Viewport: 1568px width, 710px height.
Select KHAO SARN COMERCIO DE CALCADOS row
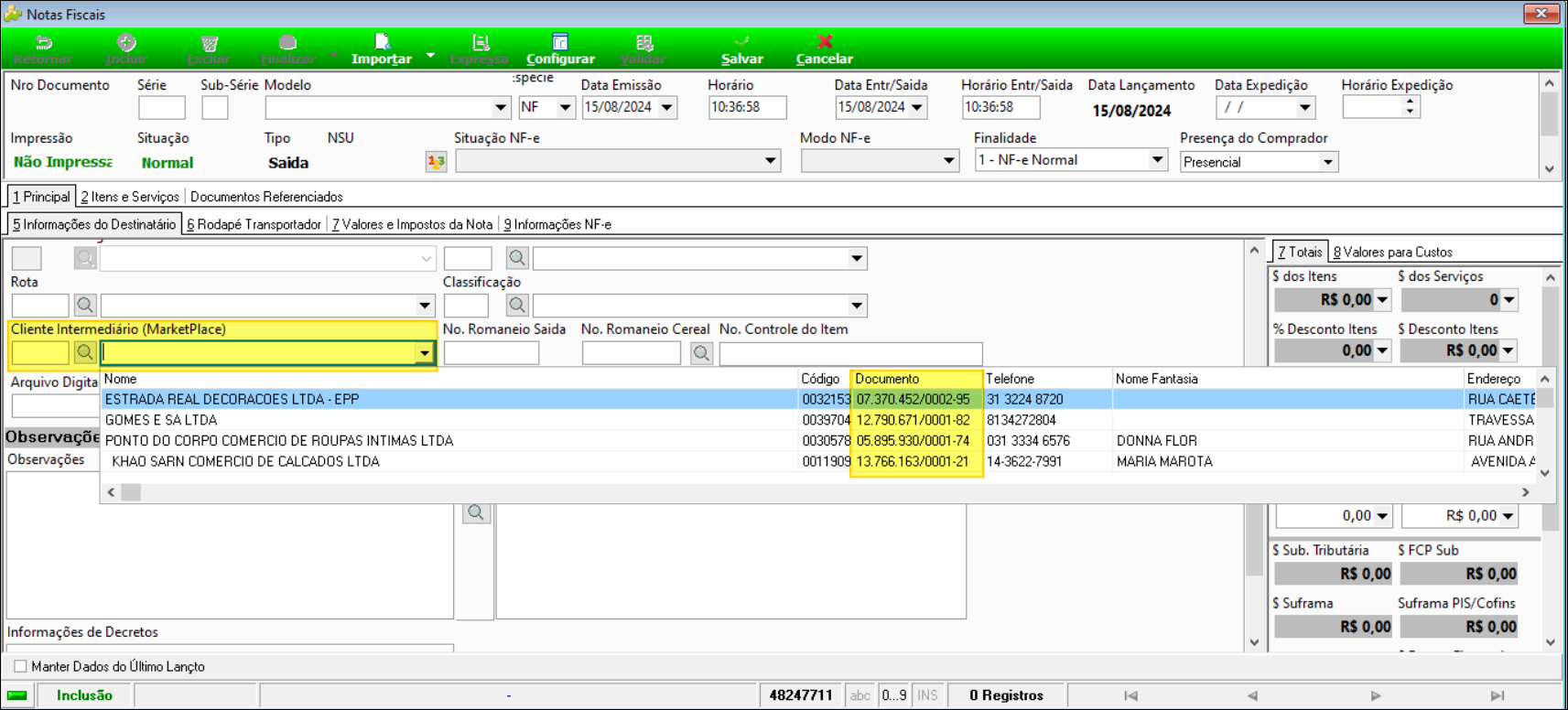click(x=817, y=461)
